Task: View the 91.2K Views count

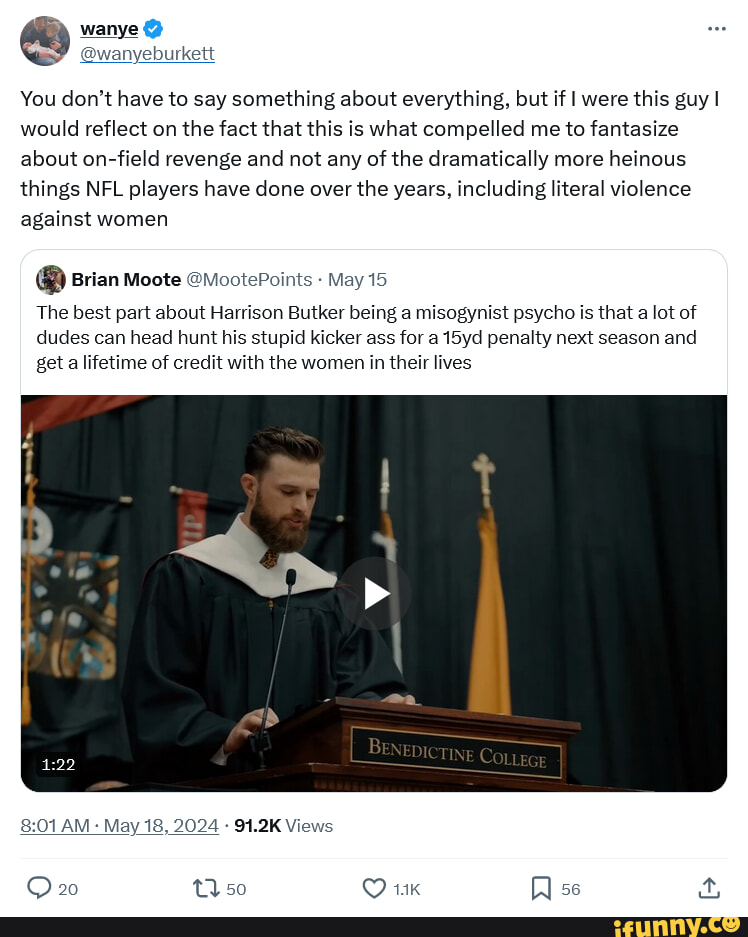Action: 283,826
